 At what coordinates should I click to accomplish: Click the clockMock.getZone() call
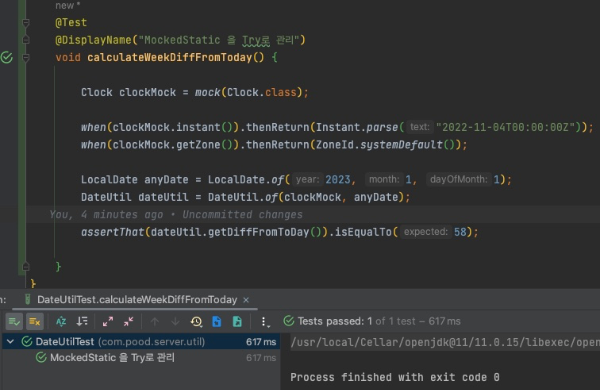[x=173, y=145]
